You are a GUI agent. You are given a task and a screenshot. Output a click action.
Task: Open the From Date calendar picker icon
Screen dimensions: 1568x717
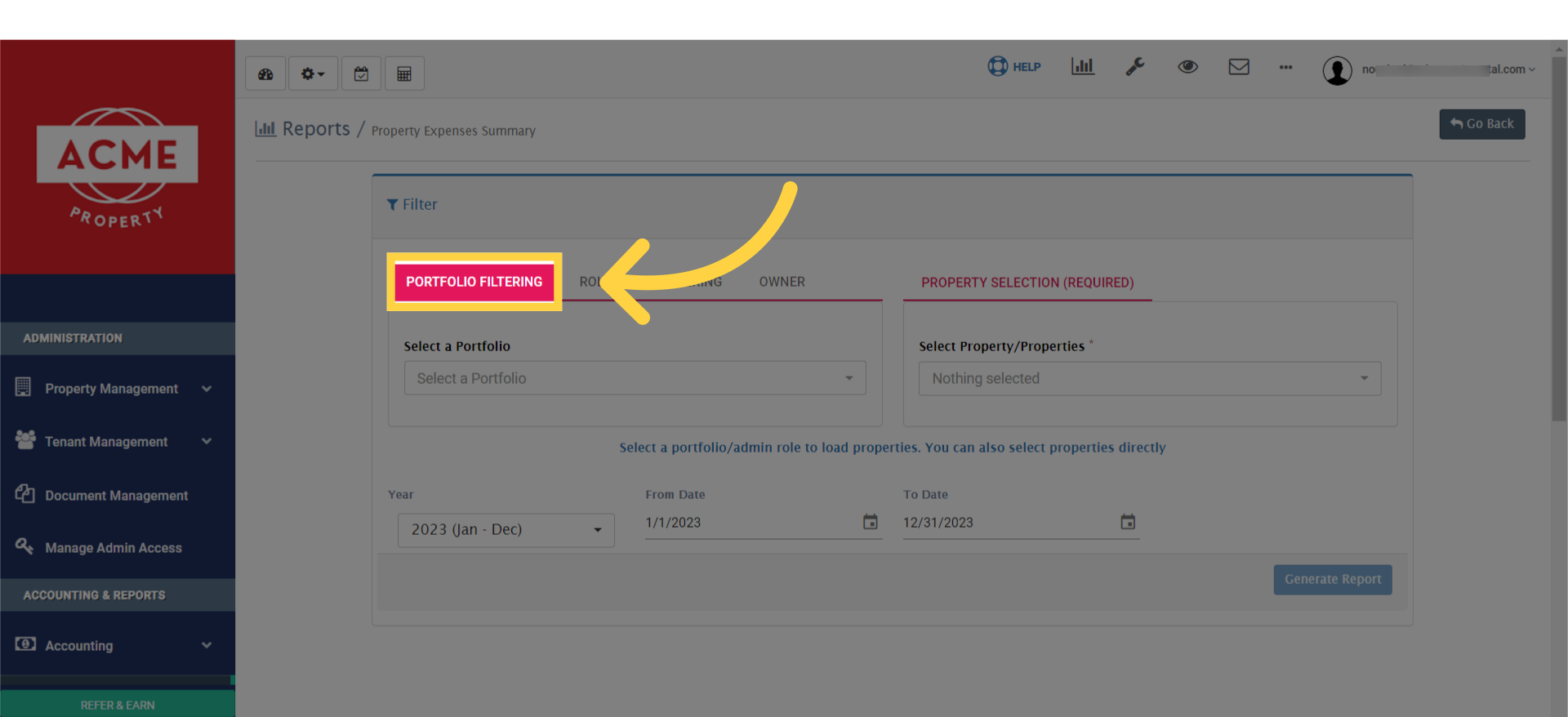(x=871, y=522)
